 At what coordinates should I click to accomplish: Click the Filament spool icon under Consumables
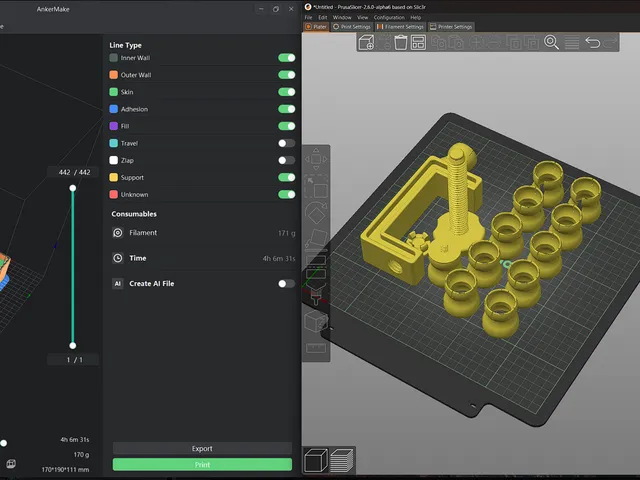click(x=118, y=233)
